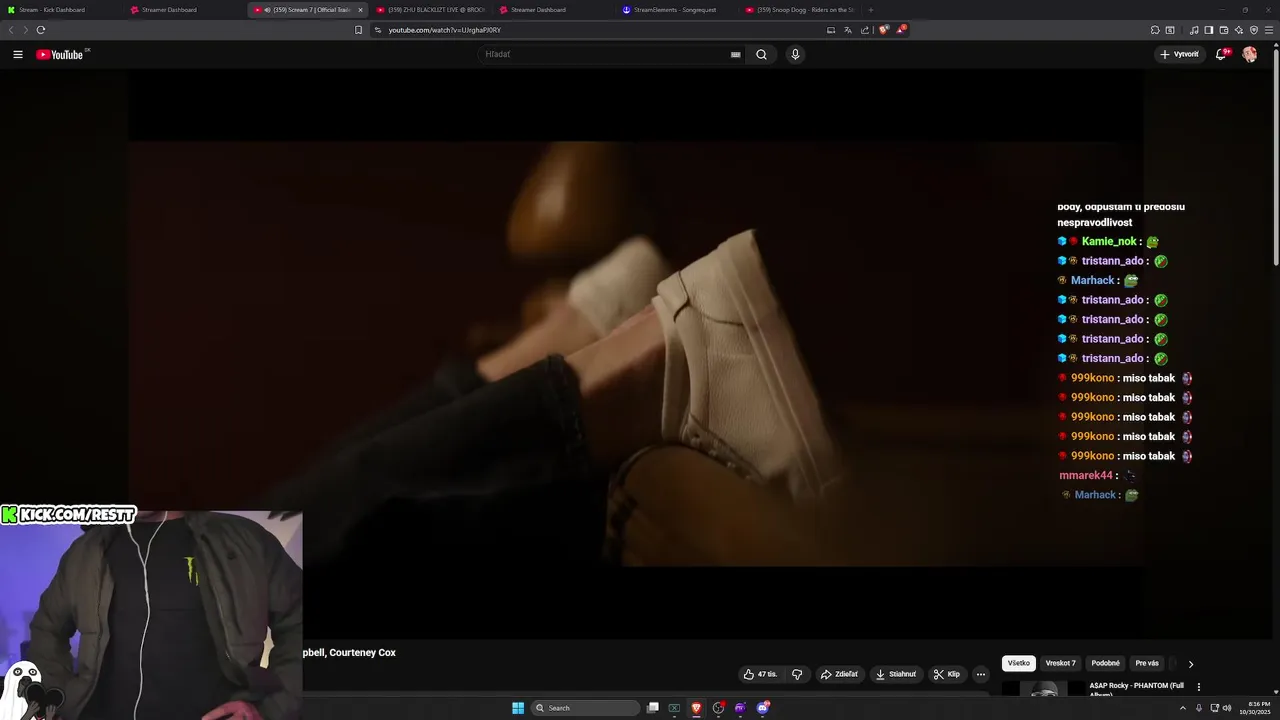Select the Vreskot 7 filter chip
Screen dimensions: 1280x720
point(1060,663)
